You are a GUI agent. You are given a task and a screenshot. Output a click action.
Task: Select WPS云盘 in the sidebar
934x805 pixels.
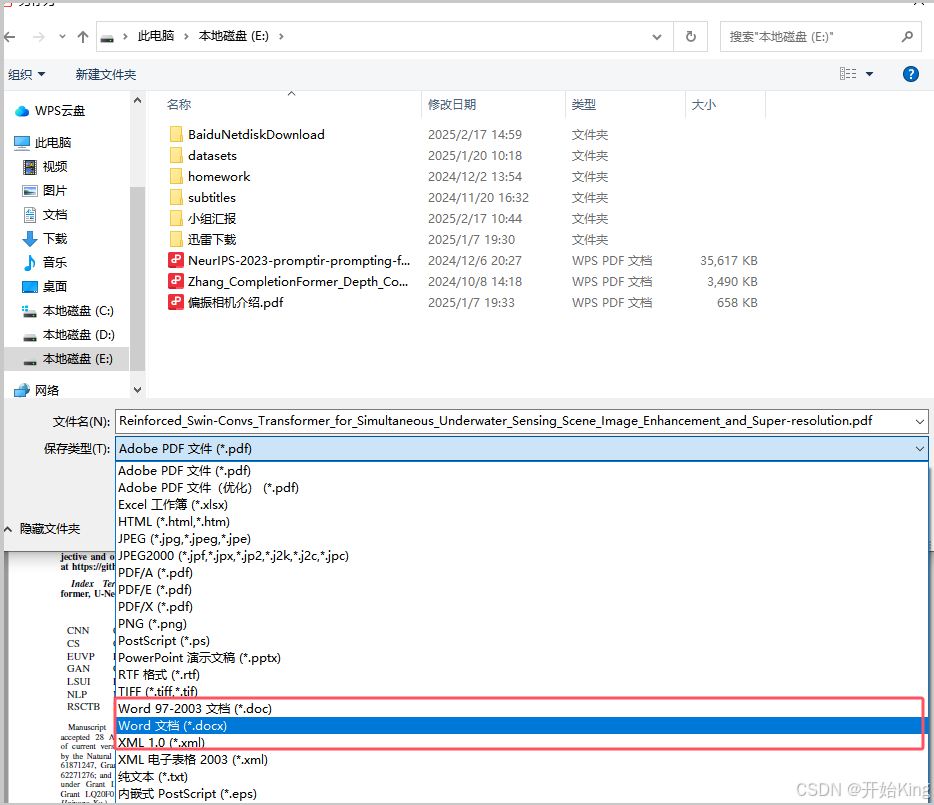click(x=50, y=111)
